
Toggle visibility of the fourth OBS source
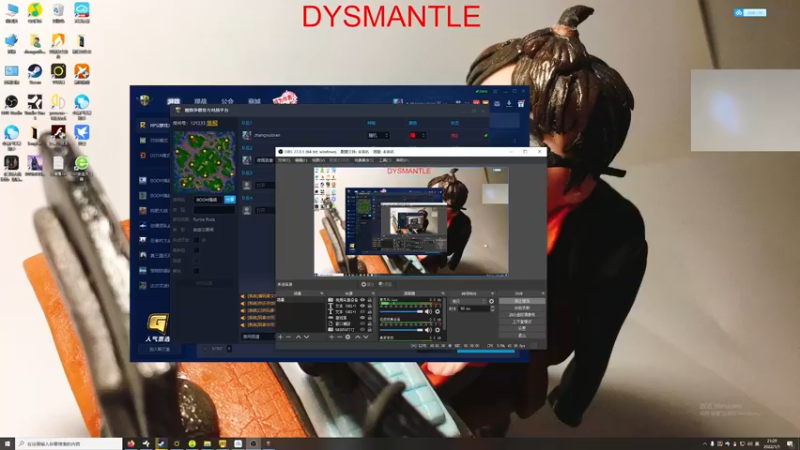tap(362, 318)
